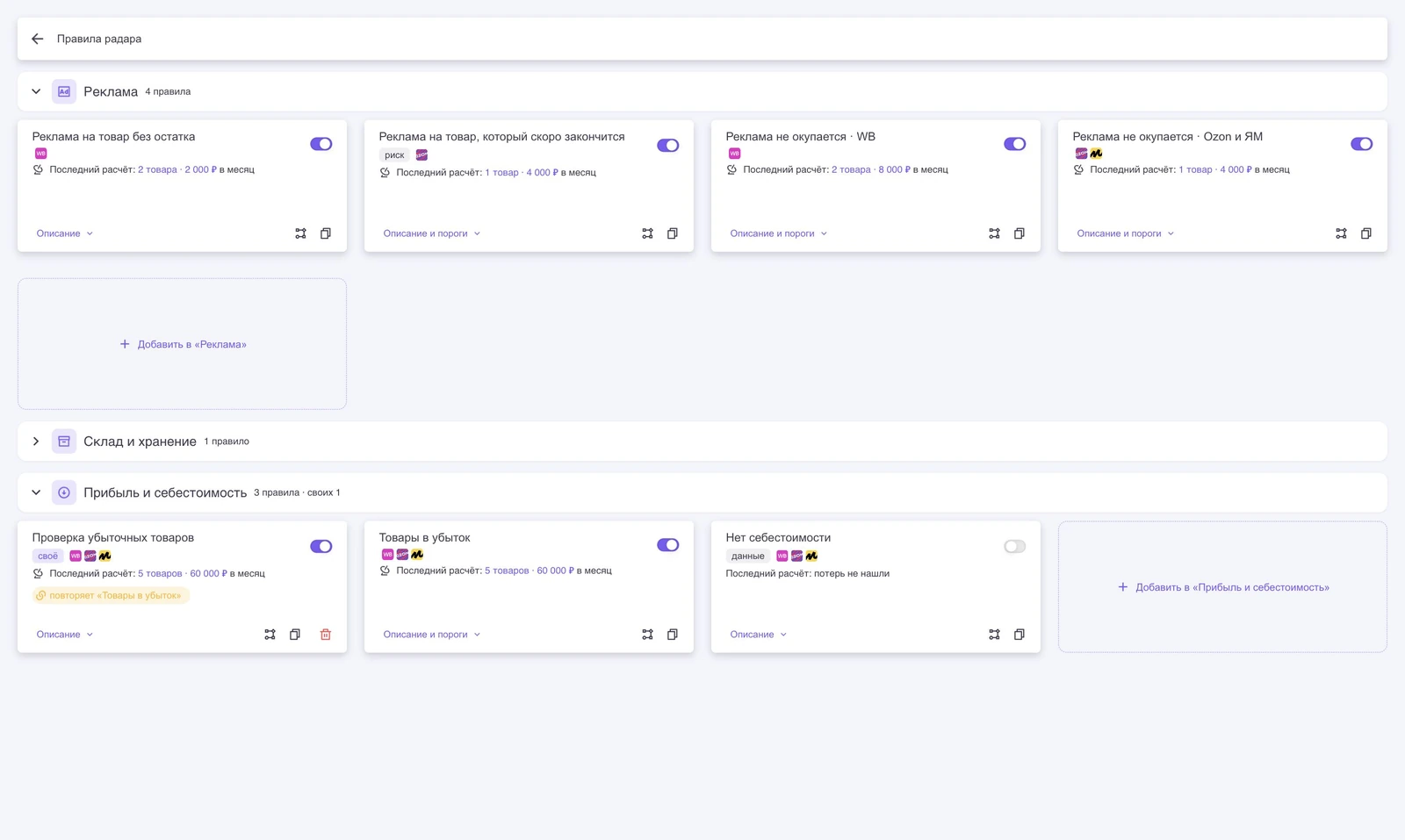Click the «риск» tag on the ending-stock rule
Image resolution: width=1405 pixels, height=840 pixels.
pyautogui.click(x=394, y=155)
